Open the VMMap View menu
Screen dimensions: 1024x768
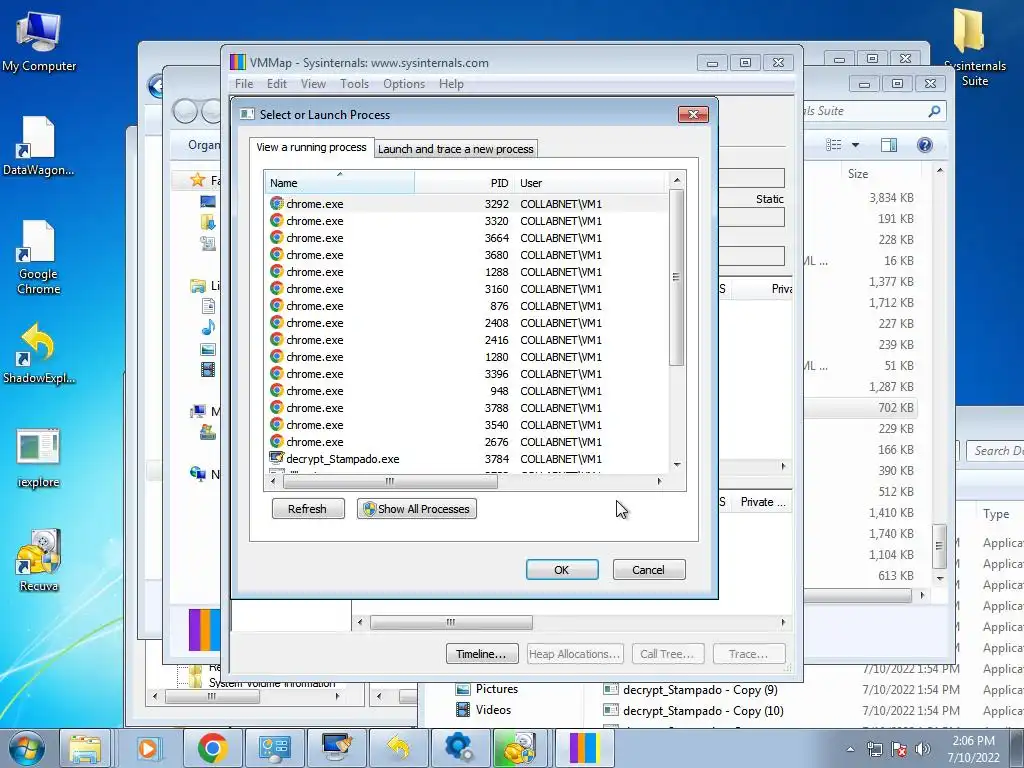[313, 84]
